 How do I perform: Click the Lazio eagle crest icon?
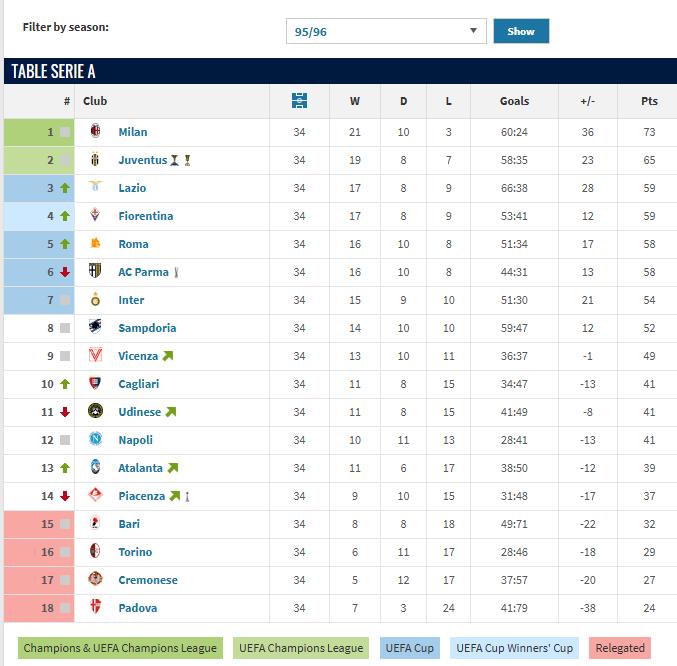96,188
